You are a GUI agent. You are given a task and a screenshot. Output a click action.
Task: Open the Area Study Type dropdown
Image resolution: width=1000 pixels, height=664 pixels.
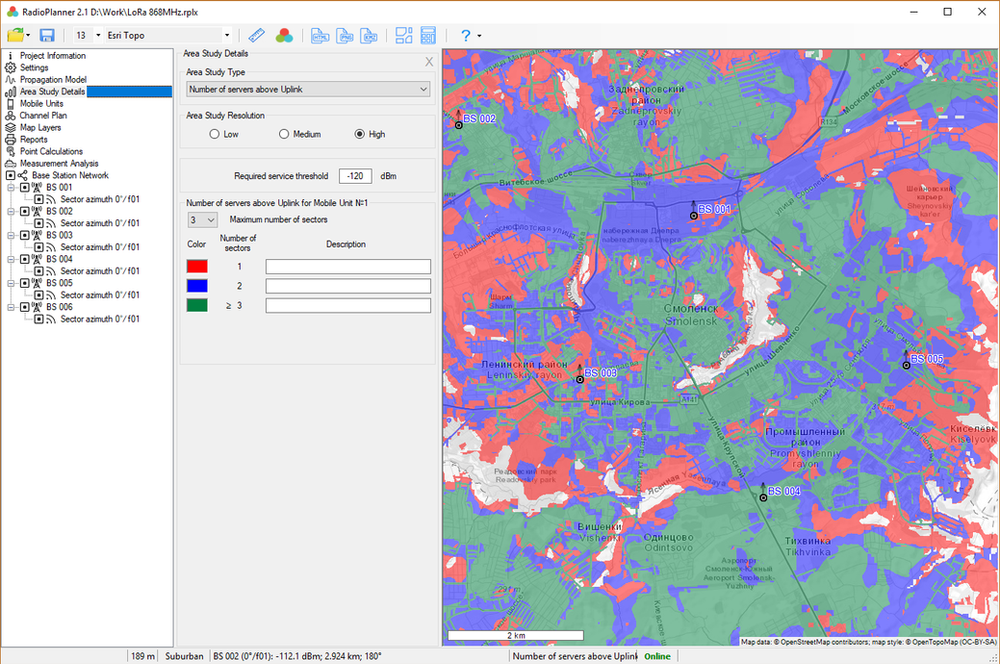(x=308, y=89)
